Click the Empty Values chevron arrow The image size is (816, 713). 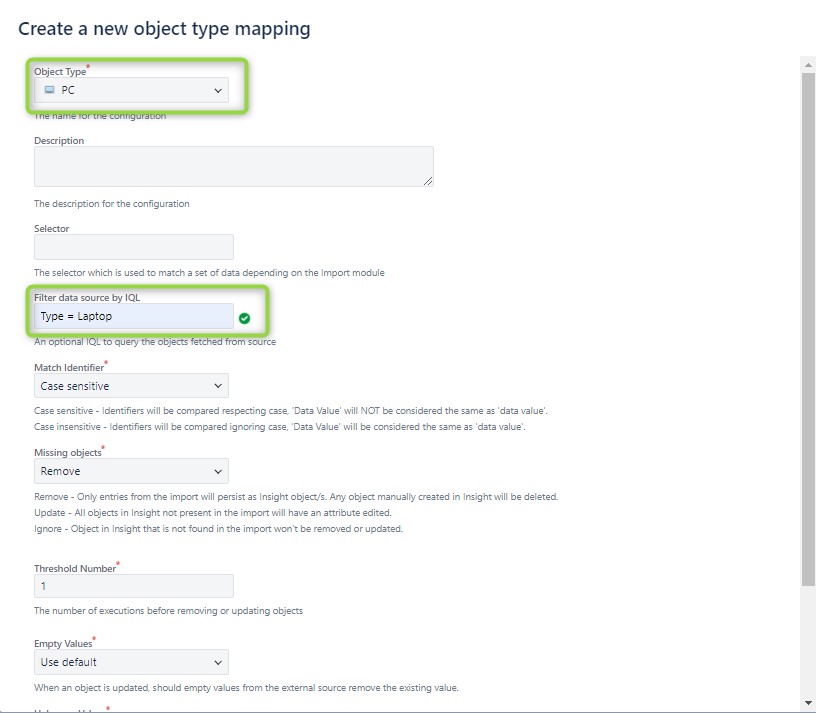tap(218, 663)
